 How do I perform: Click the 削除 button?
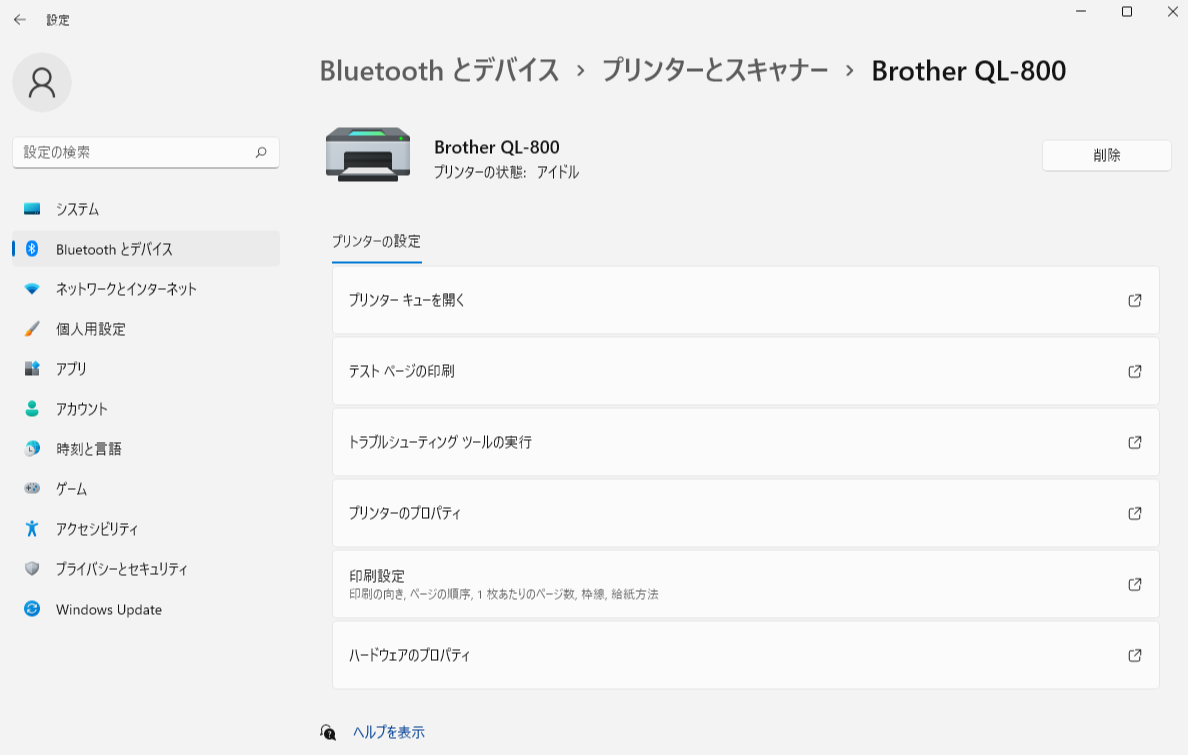[1106, 155]
